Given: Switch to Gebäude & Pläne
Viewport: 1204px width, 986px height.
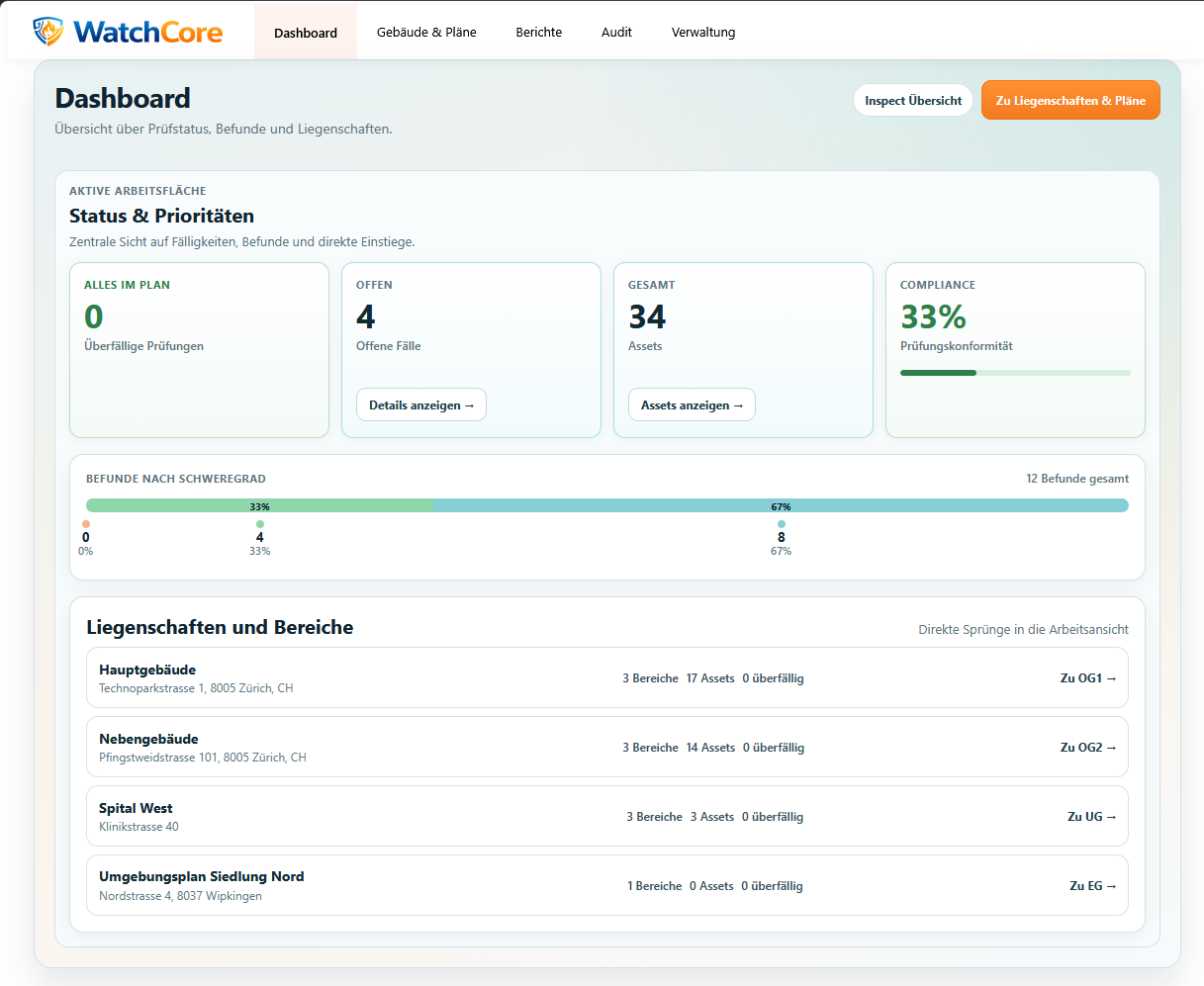Looking at the screenshot, I should (426, 32).
